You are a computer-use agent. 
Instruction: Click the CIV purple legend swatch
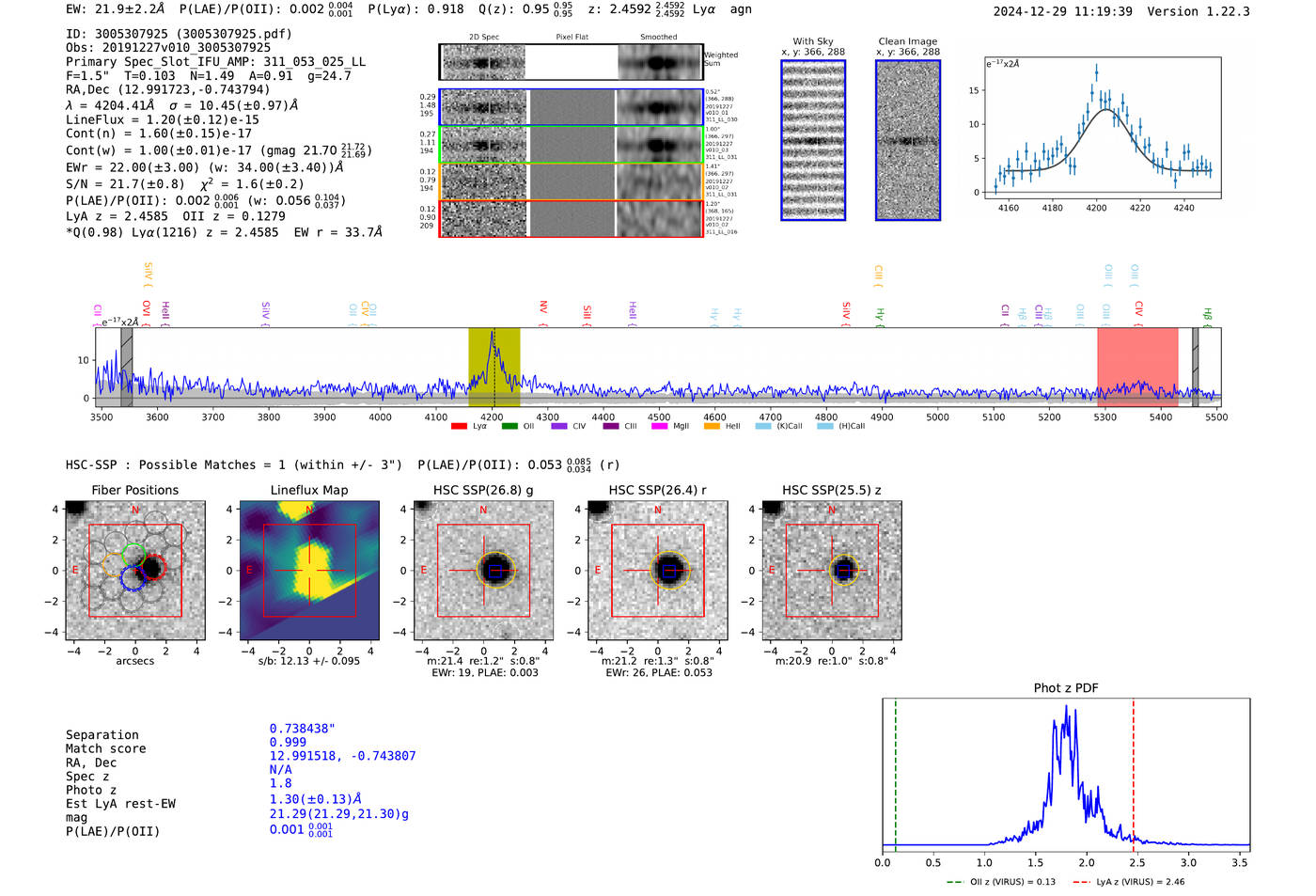[559, 426]
